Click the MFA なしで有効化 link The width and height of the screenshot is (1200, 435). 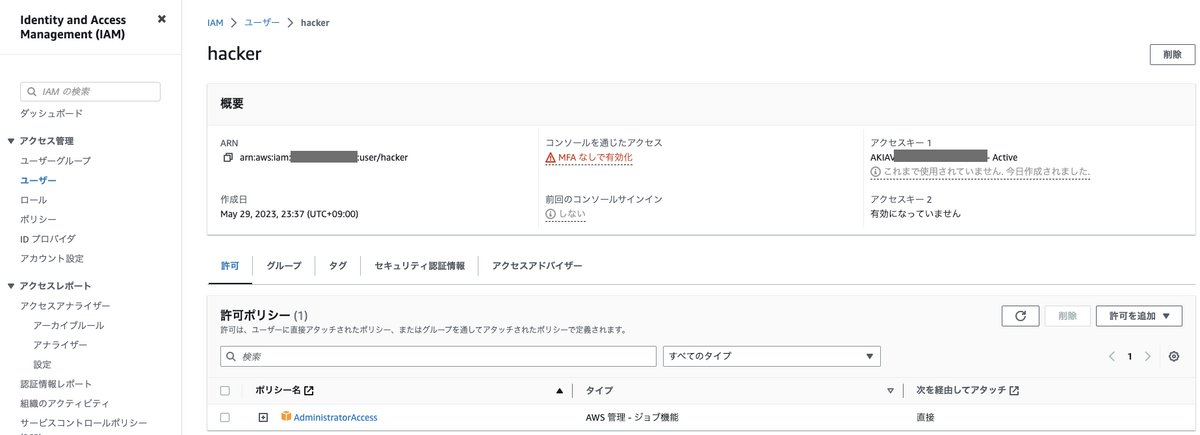pyautogui.click(x=595, y=158)
